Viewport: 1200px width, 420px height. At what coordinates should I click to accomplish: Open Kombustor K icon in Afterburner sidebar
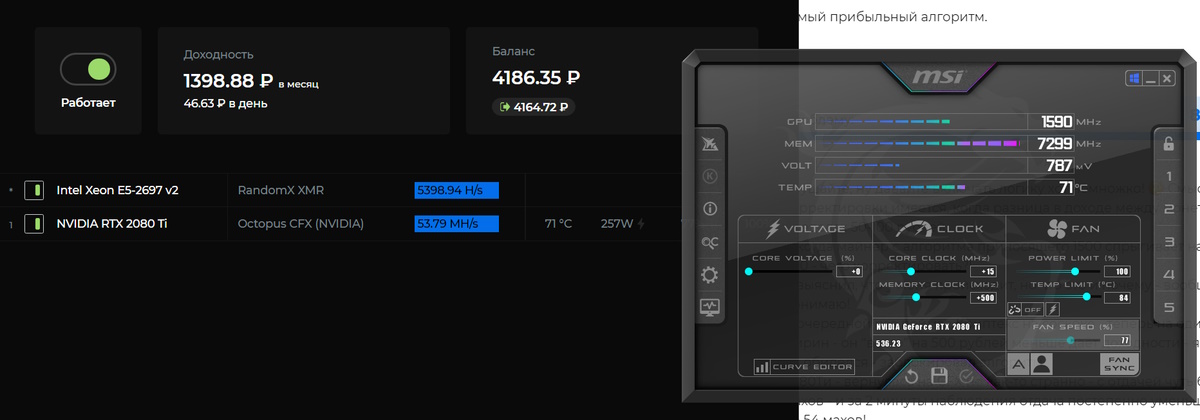pos(710,176)
